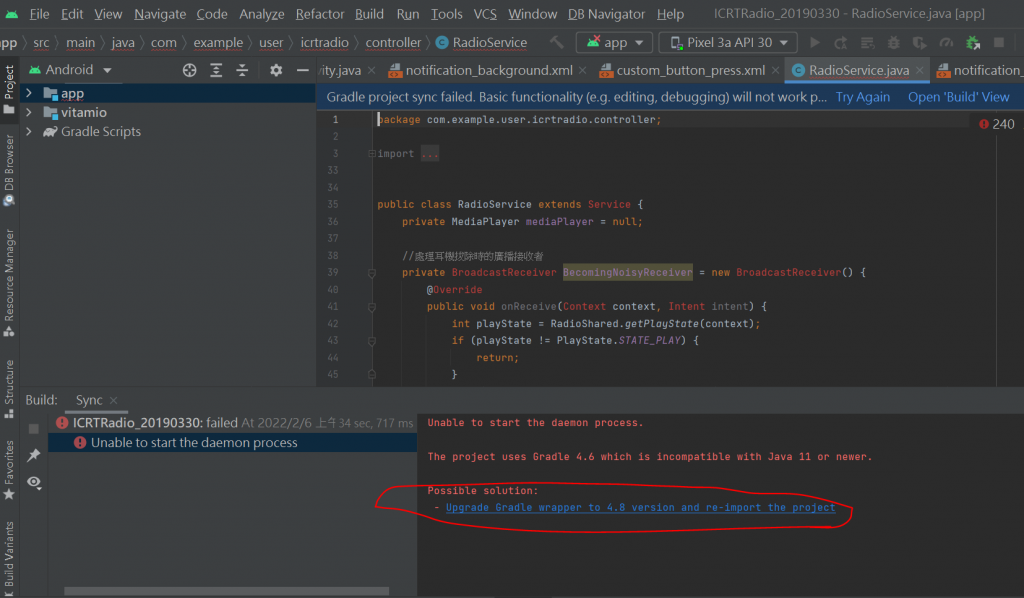Image resolution: width=1024 pixels, height=598 pixels.
Task: Expand the Gradle Scripts node
Action: coord(29,131)
